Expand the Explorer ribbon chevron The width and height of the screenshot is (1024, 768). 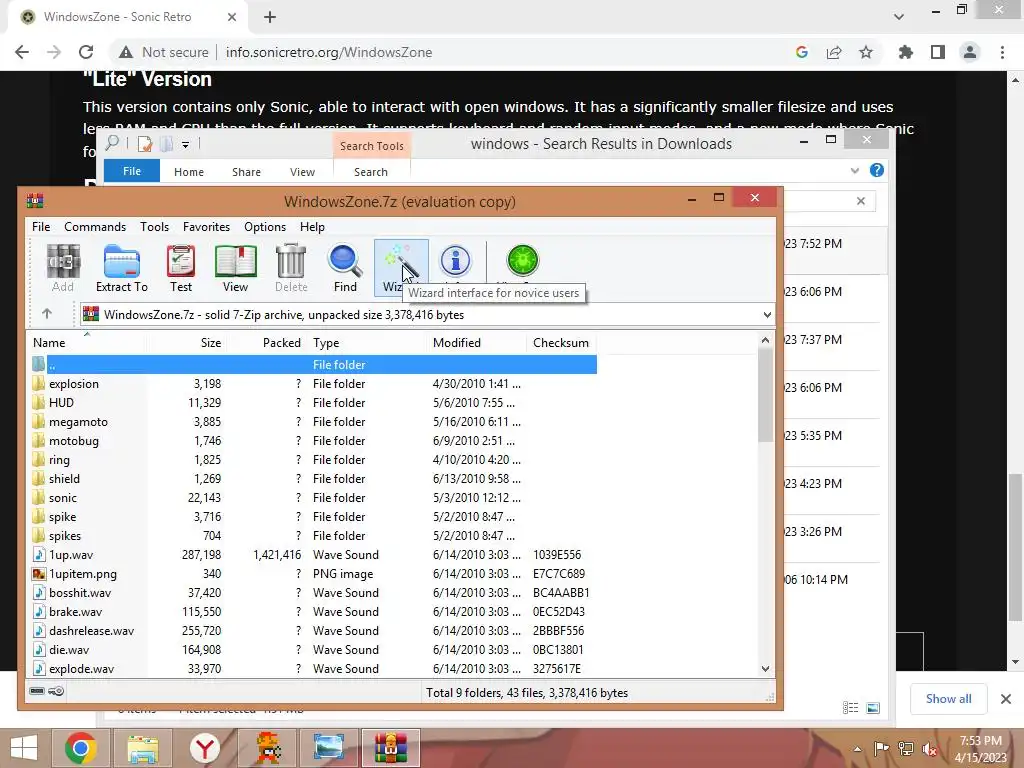(x=855, y=170)
